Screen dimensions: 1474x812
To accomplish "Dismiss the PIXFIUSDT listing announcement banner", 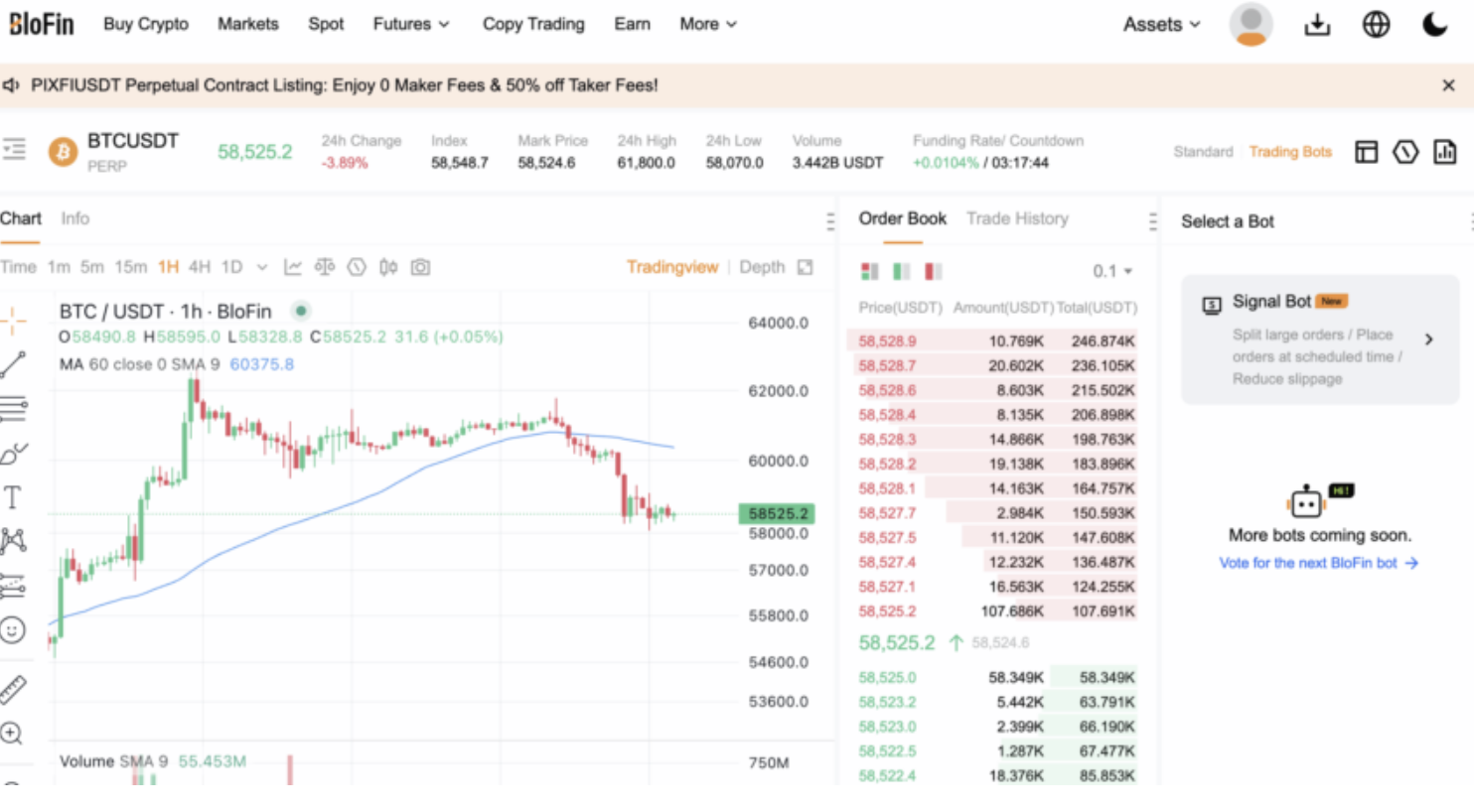I will point(1448,85).
